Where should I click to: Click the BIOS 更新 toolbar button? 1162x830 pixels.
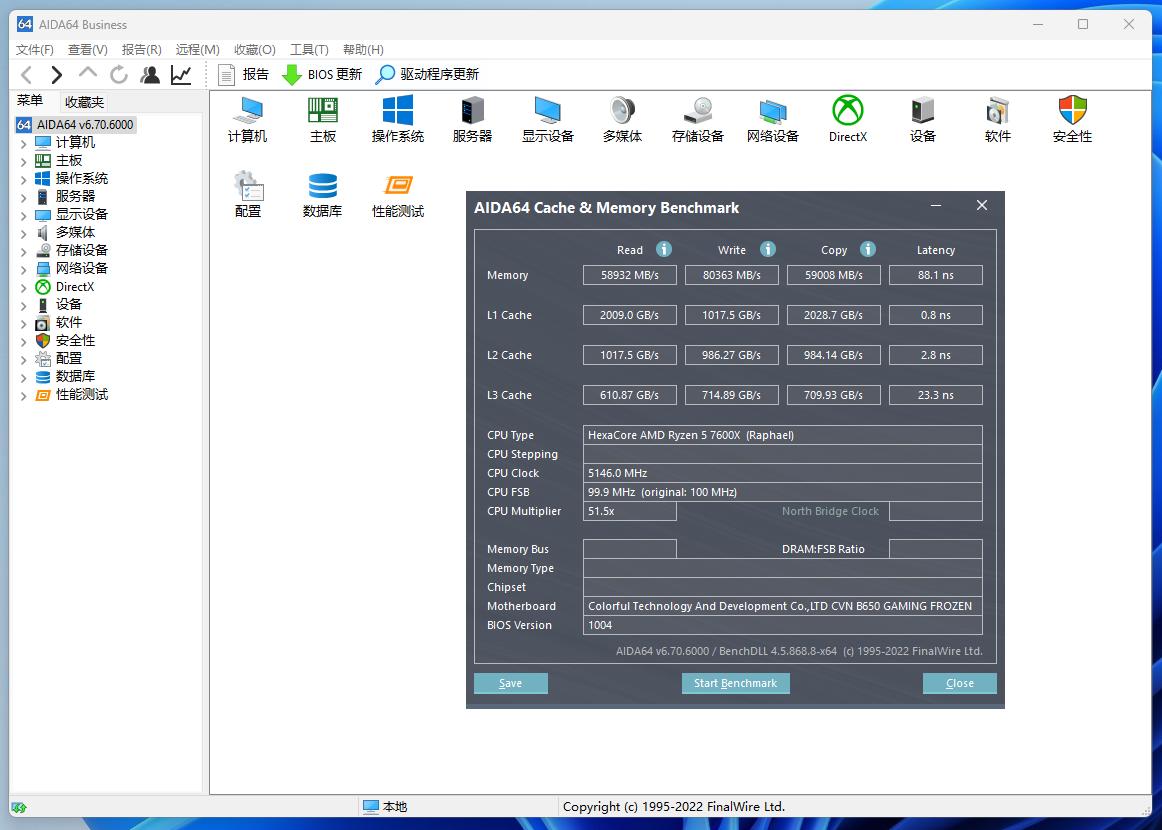pos(322,74)
